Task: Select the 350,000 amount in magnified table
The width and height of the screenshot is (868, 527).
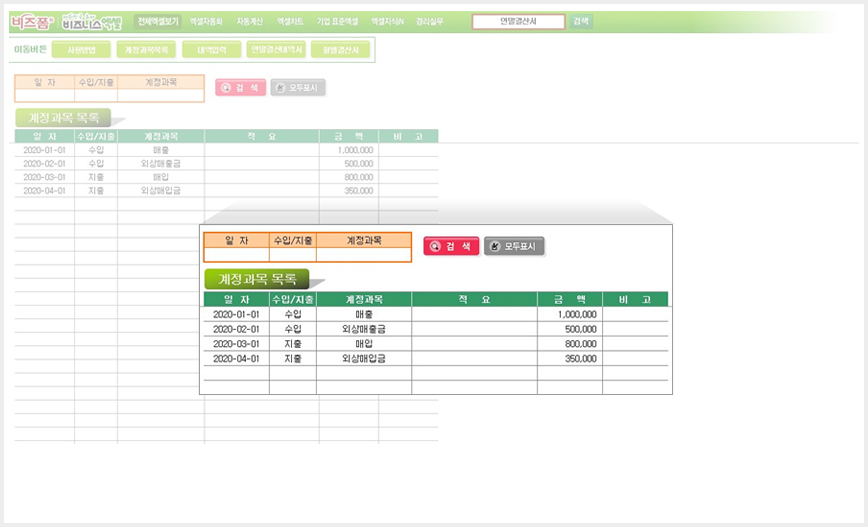Action: [x=570, y=359]
